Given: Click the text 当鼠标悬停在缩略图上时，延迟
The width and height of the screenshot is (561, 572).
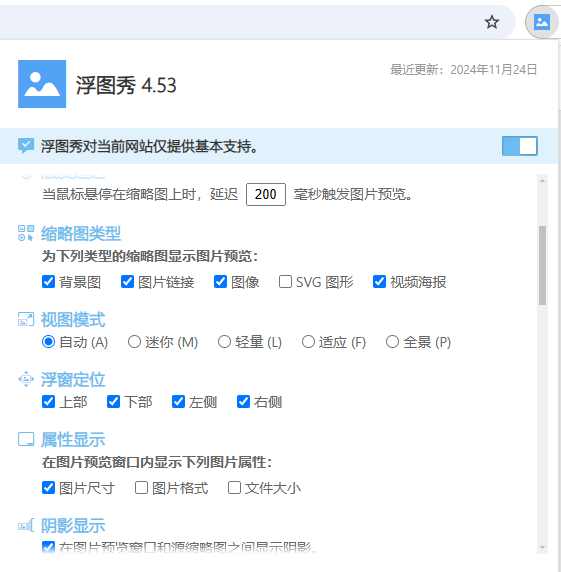Looking at the screenshot, I should coord(140,194).
